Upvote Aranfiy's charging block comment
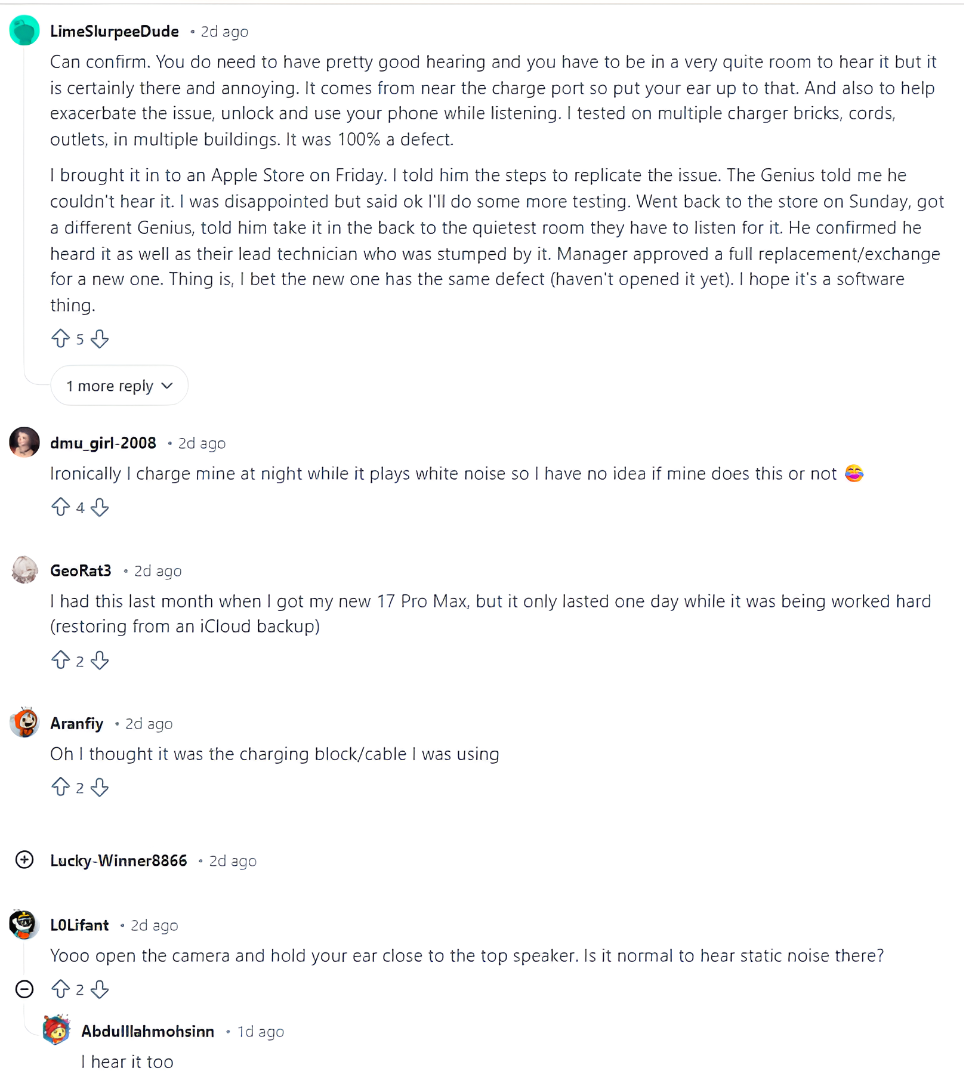The width and height of the screenshot is (964, 1080). point(59,788)
